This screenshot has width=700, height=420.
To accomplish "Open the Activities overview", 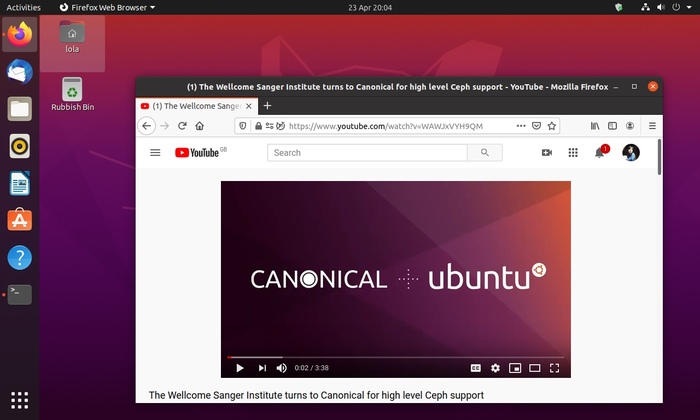I will (24, 7).
